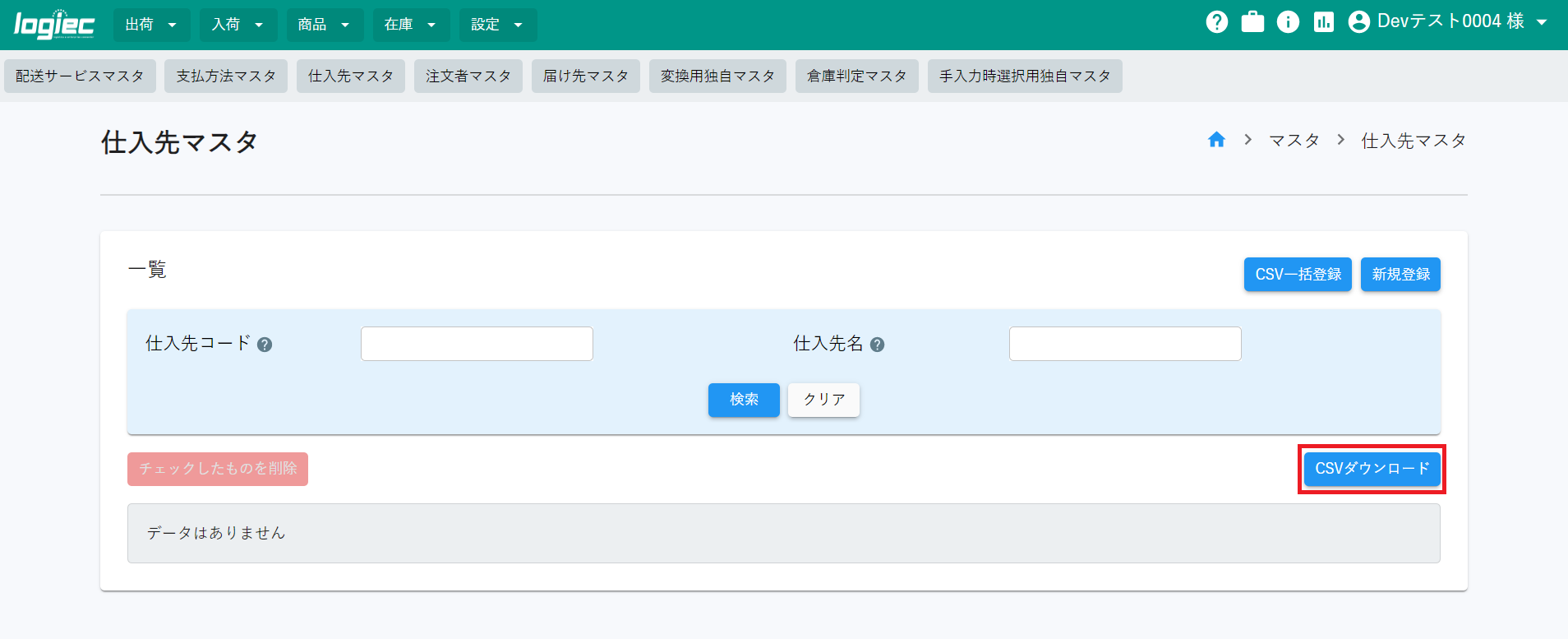Open the 設定 dropdown menu
This screenshot has height=639, width=1568.
point(498,25)
